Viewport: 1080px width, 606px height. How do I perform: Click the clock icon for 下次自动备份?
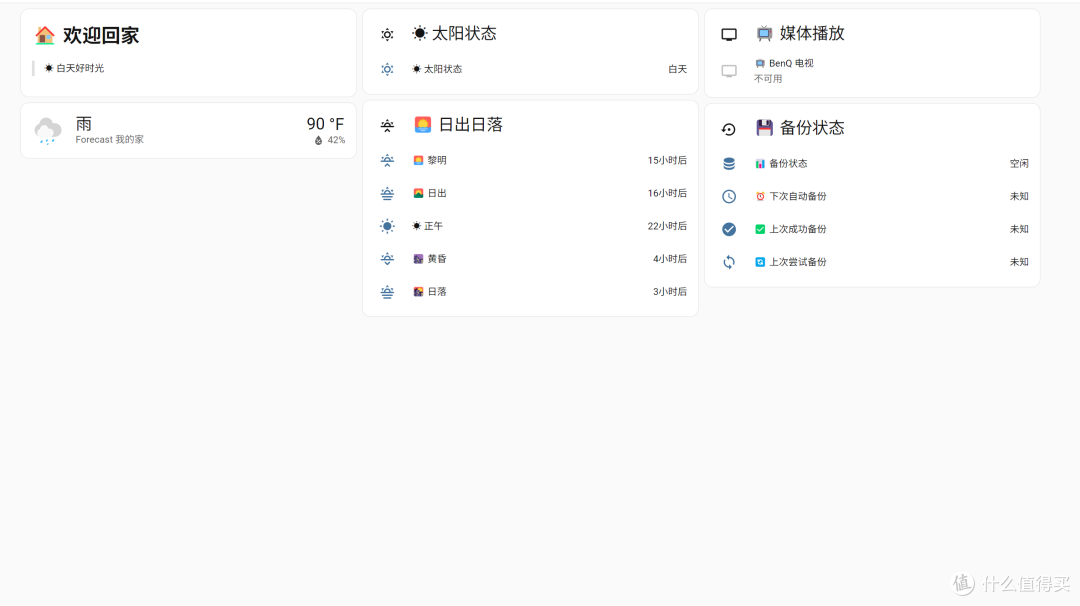pos(729,196)
